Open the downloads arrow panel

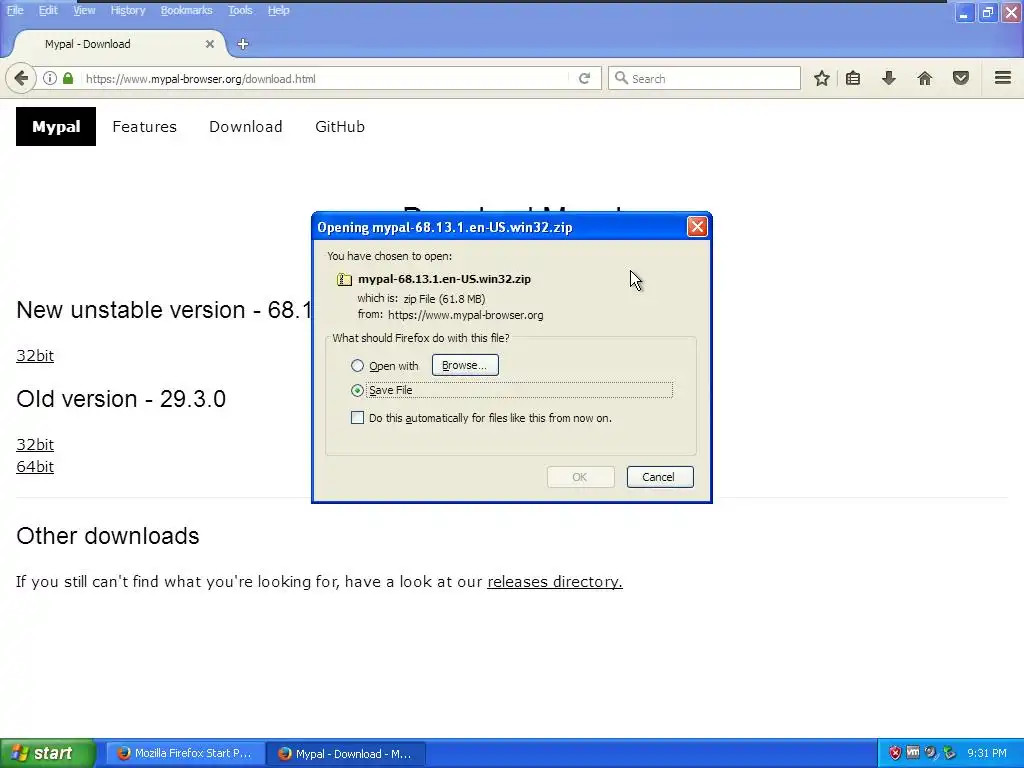click(889, 78)
